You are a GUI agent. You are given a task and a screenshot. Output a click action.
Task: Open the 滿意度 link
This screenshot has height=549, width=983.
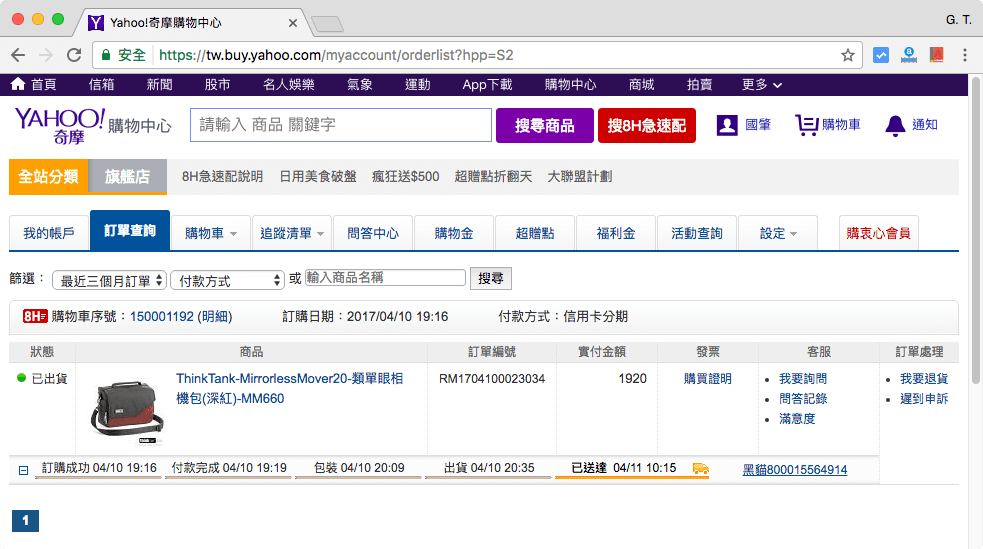(x=797, y=419)
